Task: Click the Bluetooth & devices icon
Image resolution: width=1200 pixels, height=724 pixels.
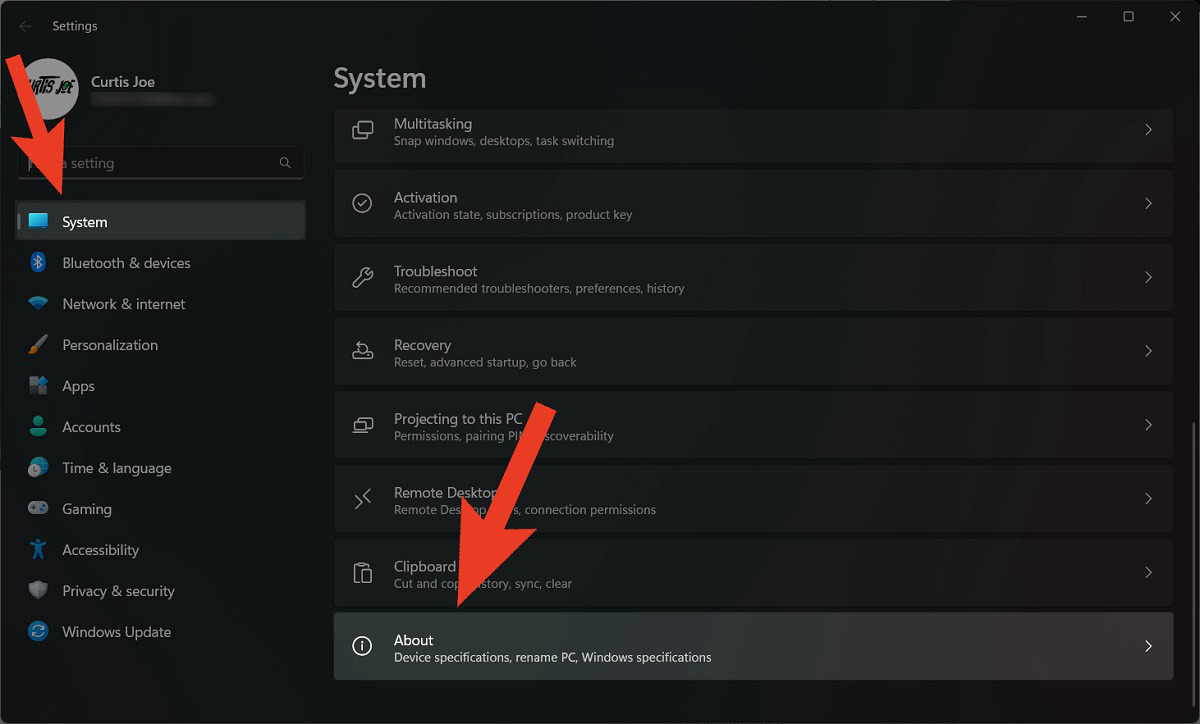Action: click(38, 263)
